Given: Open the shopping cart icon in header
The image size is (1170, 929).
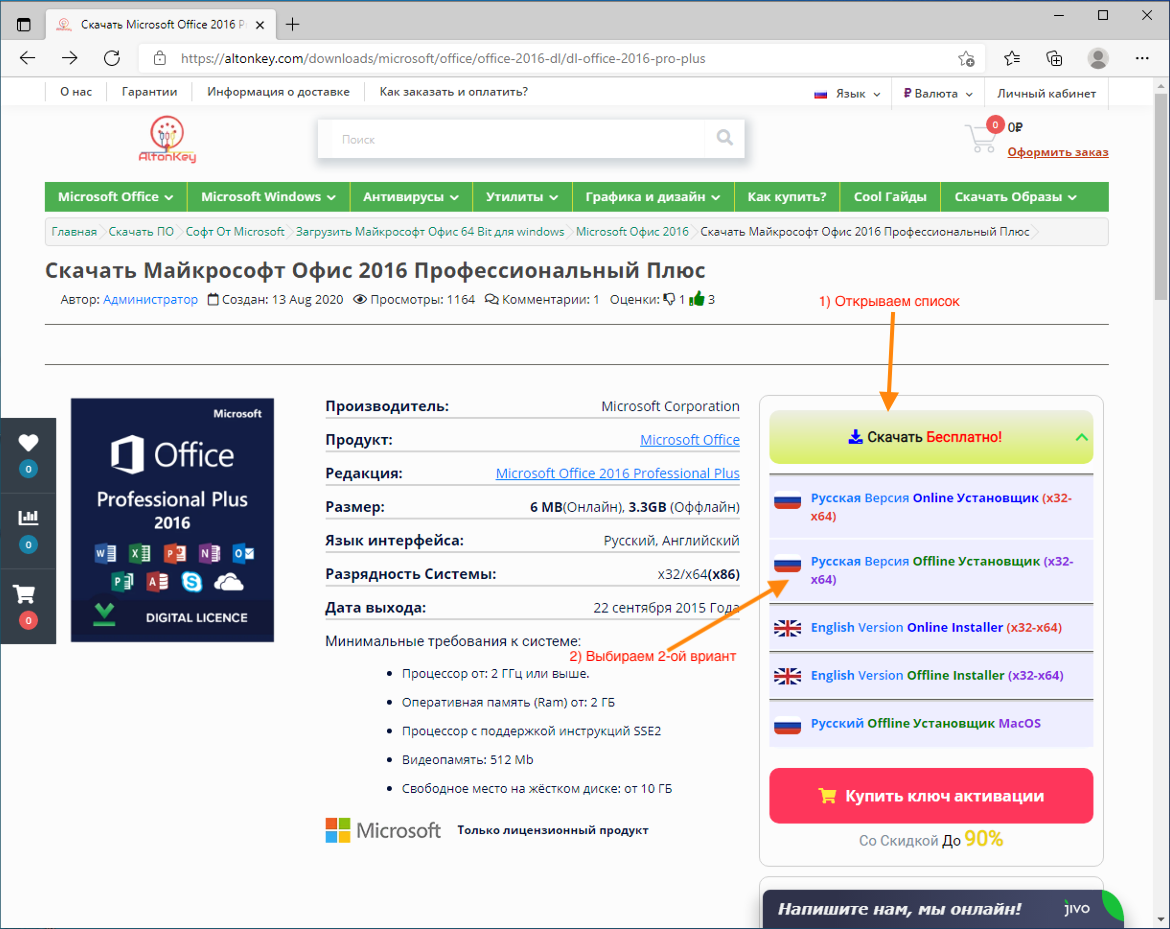Looking at the screenshot, I should (980, 138).
